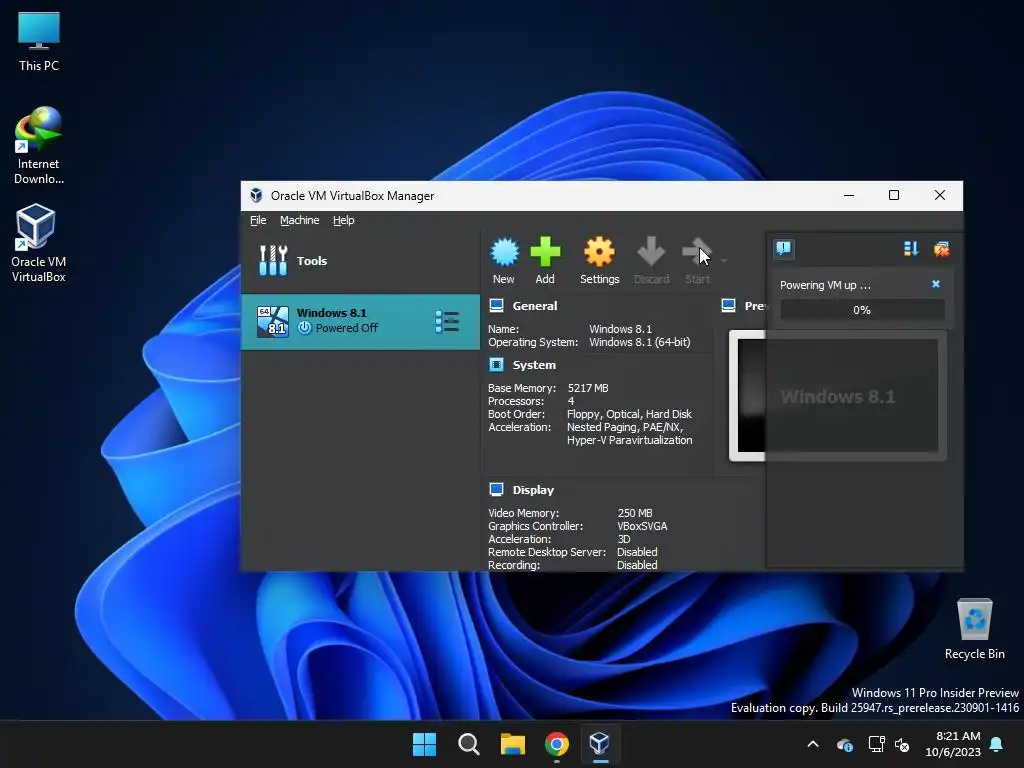Open the Windows Start menu
Image resolution: width=1024 pixels, height=768 pixels.
[424, 744]
